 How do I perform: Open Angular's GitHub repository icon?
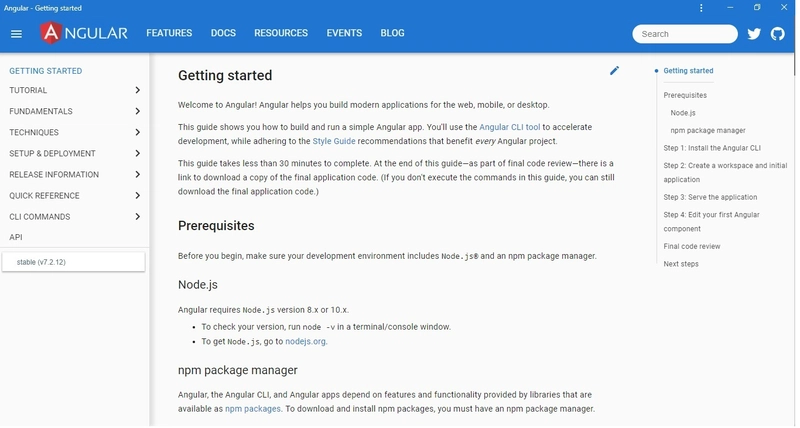(x=778, y=34)
